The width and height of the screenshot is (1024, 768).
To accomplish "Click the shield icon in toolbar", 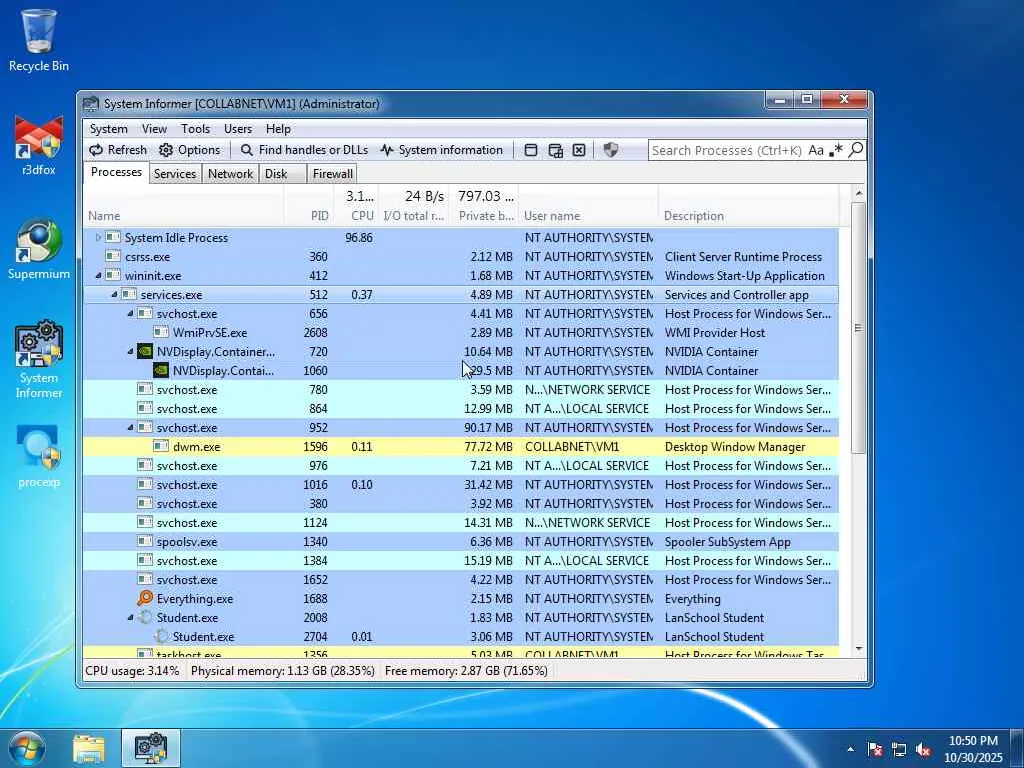I will click(x=611, y=150).
